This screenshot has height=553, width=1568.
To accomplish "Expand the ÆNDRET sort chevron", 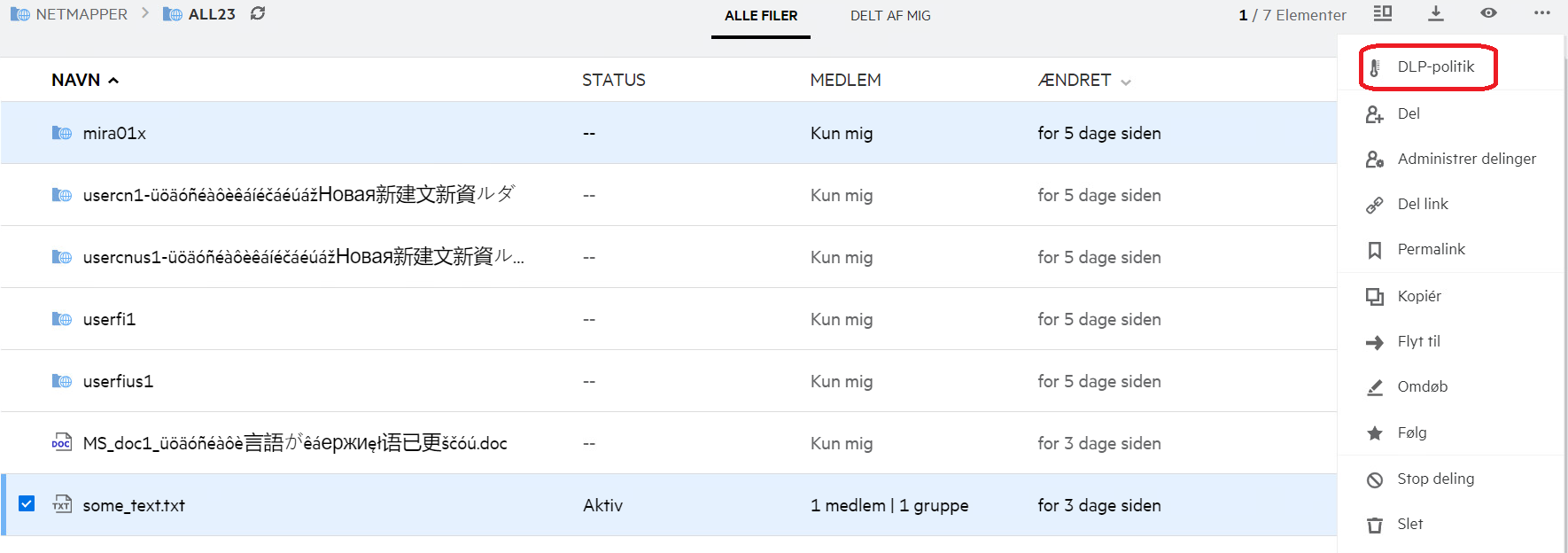I will [1126, 82].
